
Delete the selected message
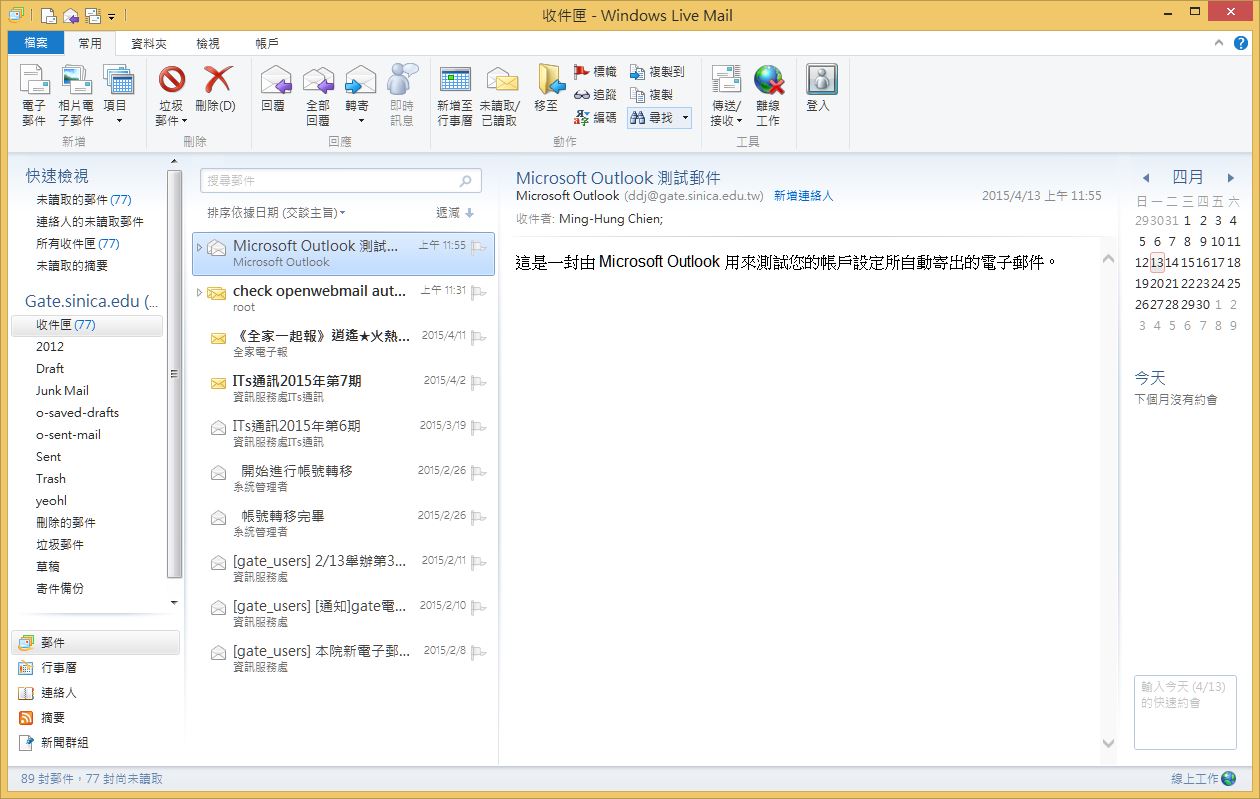pyautogui.click(x=216, y=88)
